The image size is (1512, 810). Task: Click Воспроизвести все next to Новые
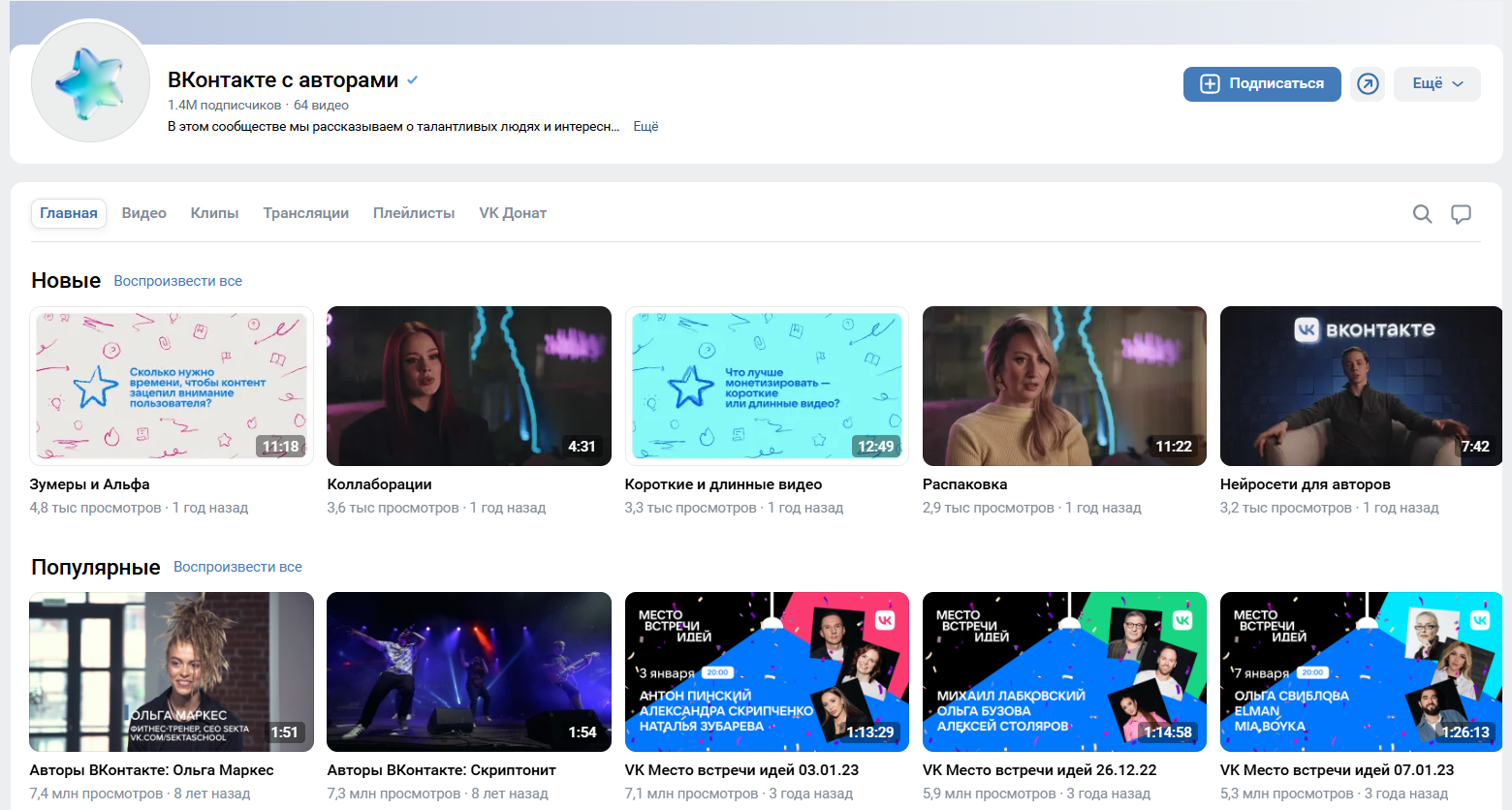click(178, 281)
